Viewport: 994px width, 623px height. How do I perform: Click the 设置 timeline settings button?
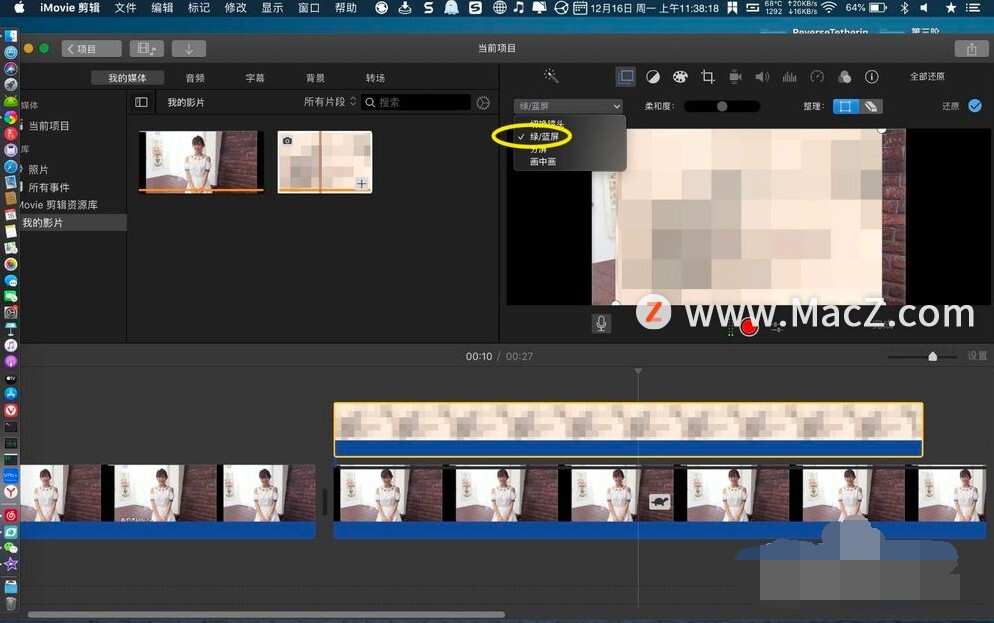click(x=977, y=356)
